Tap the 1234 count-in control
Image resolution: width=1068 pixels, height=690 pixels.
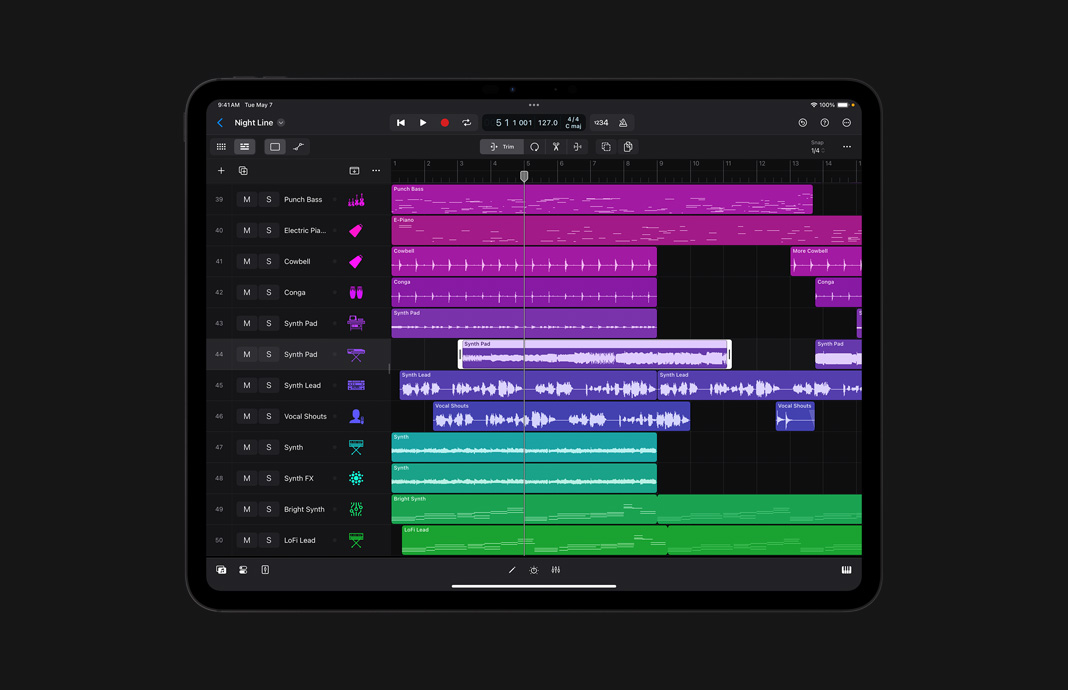[600, 122]
